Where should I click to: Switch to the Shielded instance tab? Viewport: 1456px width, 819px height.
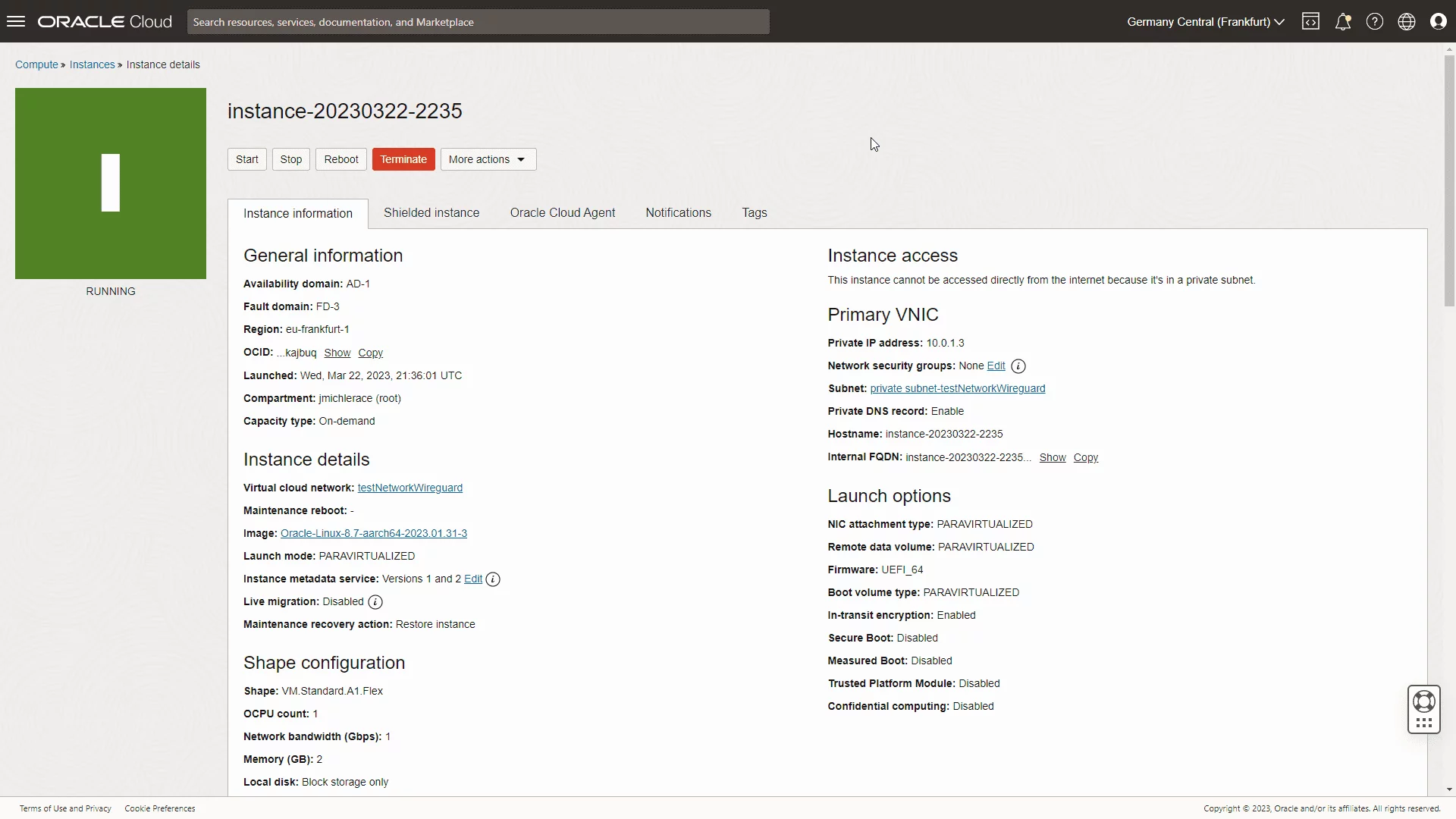tap(431, 213)
